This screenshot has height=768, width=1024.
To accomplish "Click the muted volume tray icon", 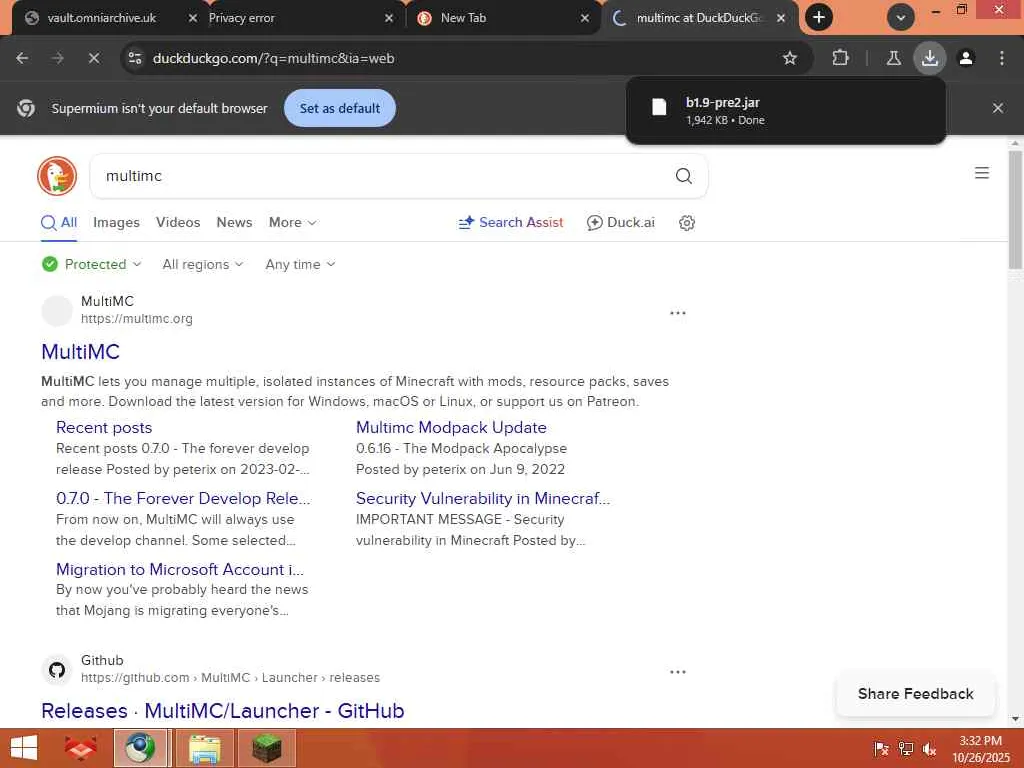I will click(x=929, y=749).
